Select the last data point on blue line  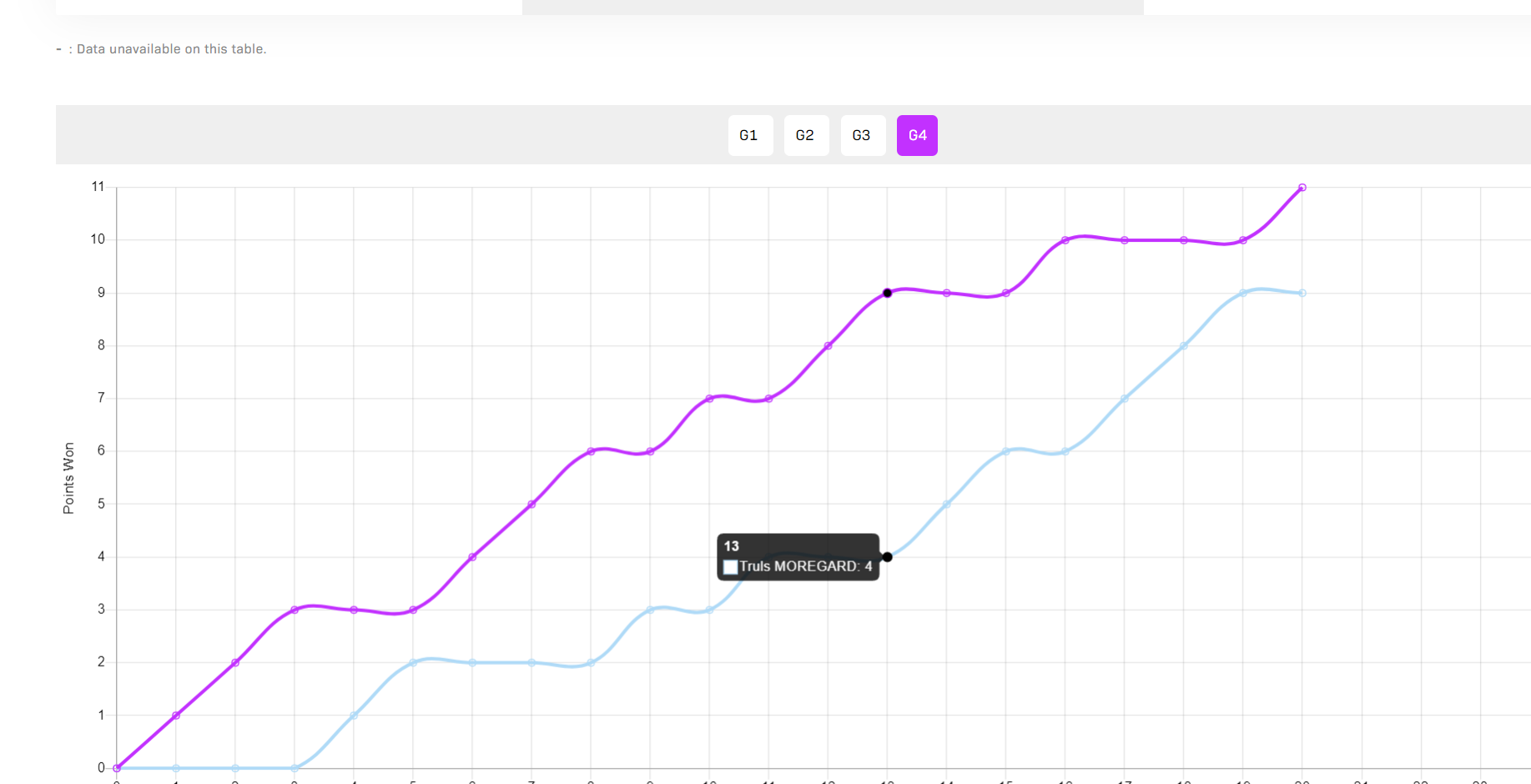click(1302, 293)
